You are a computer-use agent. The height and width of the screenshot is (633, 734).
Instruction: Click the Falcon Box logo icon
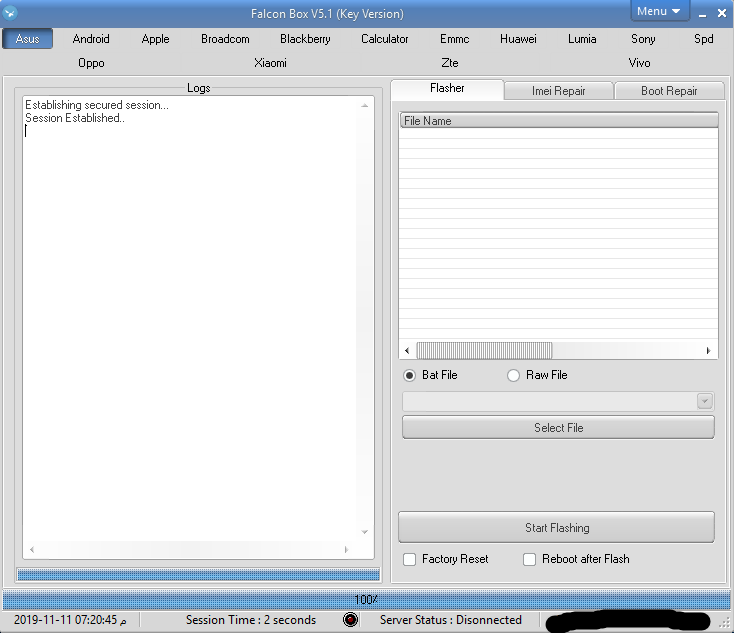[x=10, y=13]
